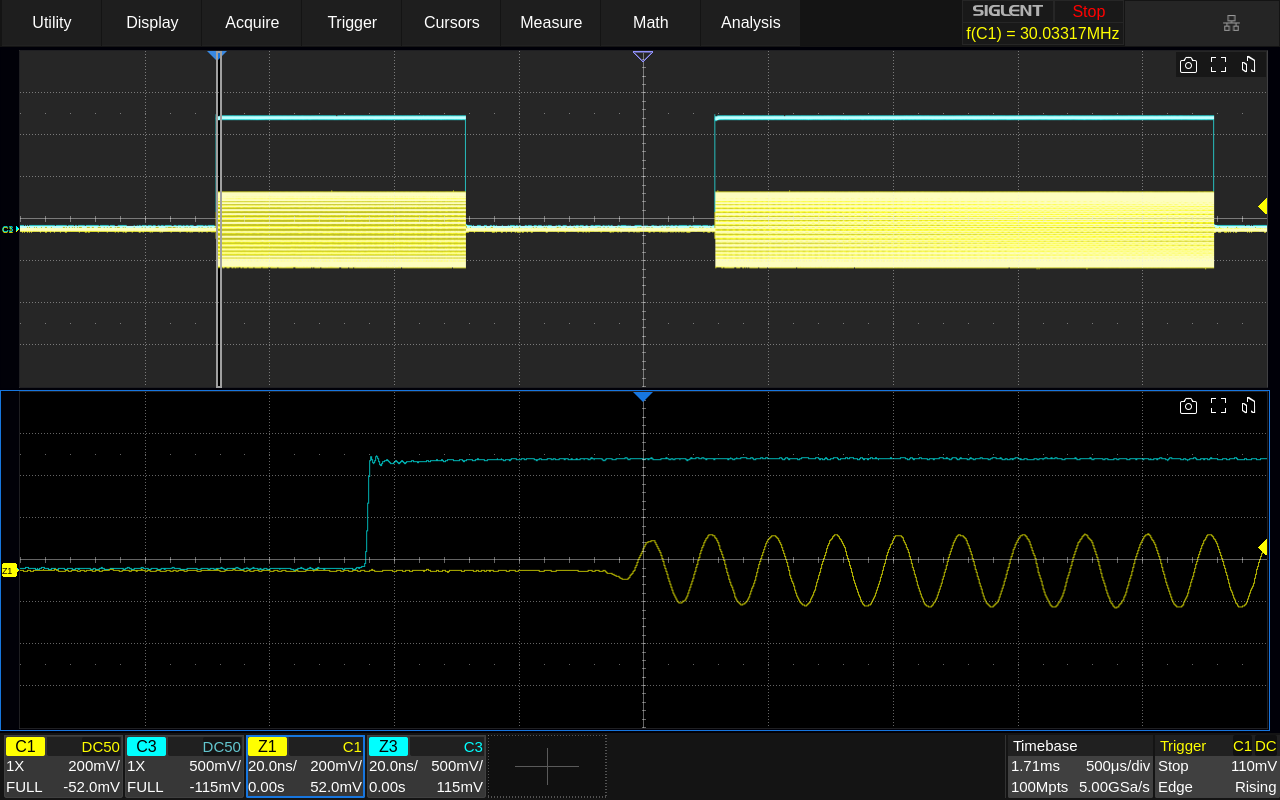
Task: Select the blue zoom-region marker at top-left
Action: [x=217, y=56]
